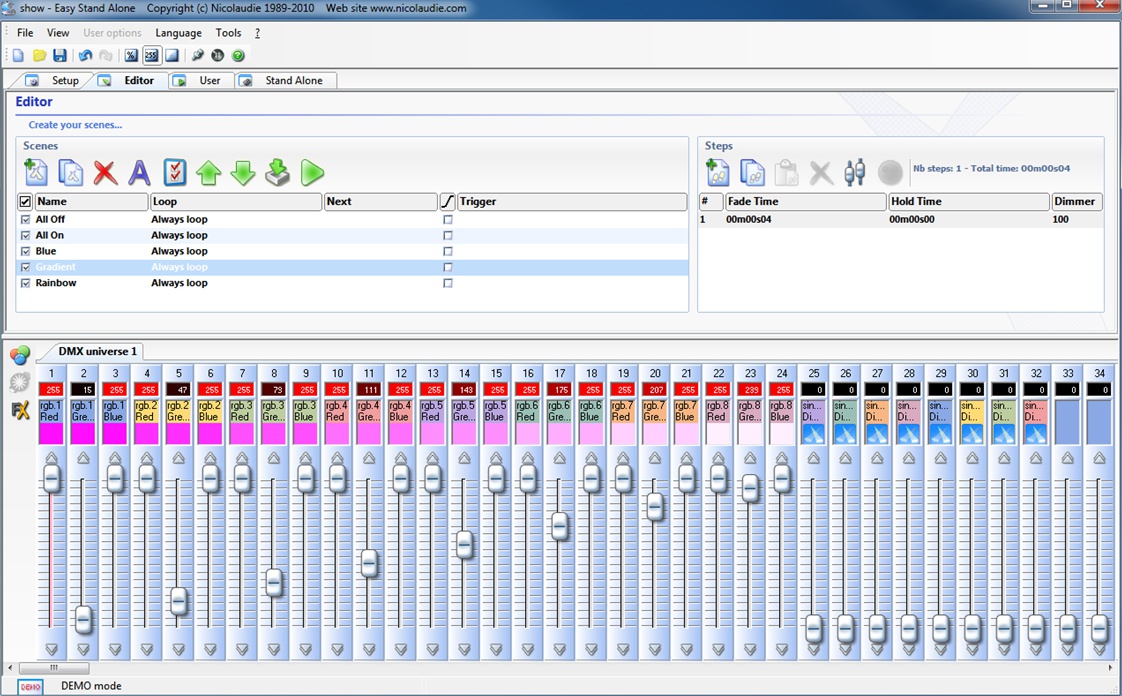Open the Tools menu
This screenshot has width=1122, height=696.
[228, 33]
